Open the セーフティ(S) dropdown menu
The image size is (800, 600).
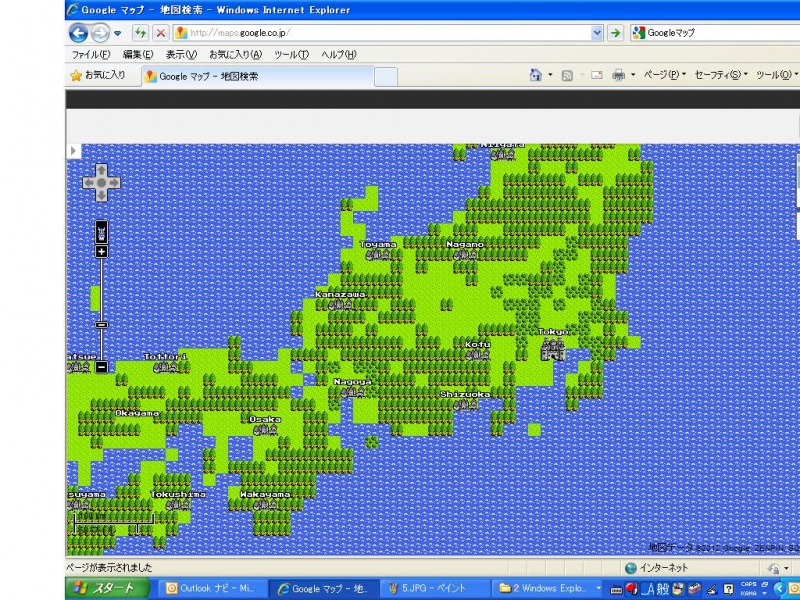pyautogui.click(x=721, y=75)
